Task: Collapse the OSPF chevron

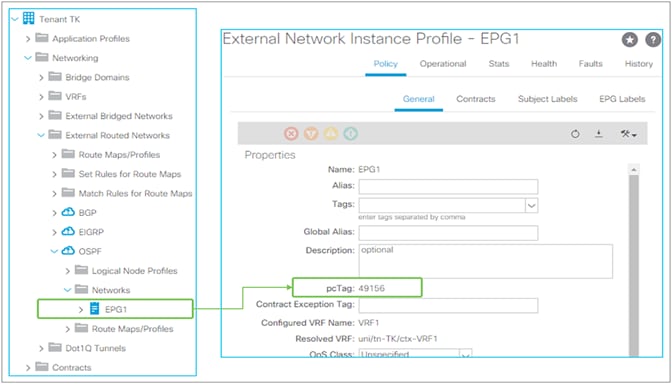Action: (54, 252)
